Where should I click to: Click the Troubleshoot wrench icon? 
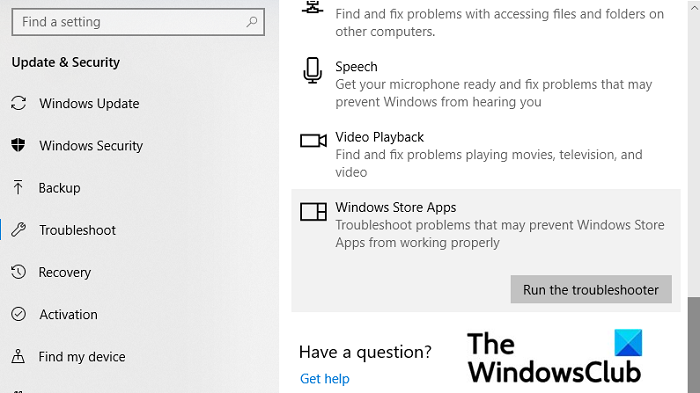click(18, 230)
